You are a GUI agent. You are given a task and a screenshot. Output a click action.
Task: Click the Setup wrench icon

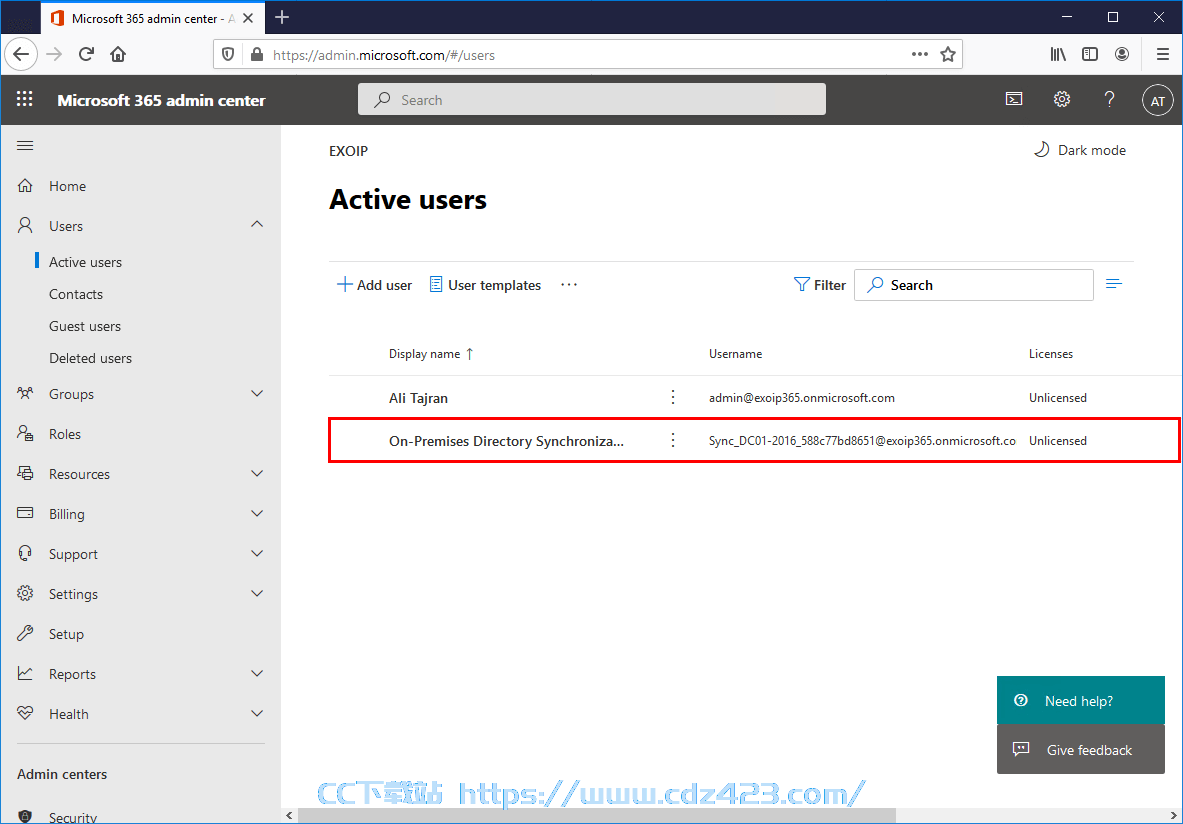tap(25, 633)
